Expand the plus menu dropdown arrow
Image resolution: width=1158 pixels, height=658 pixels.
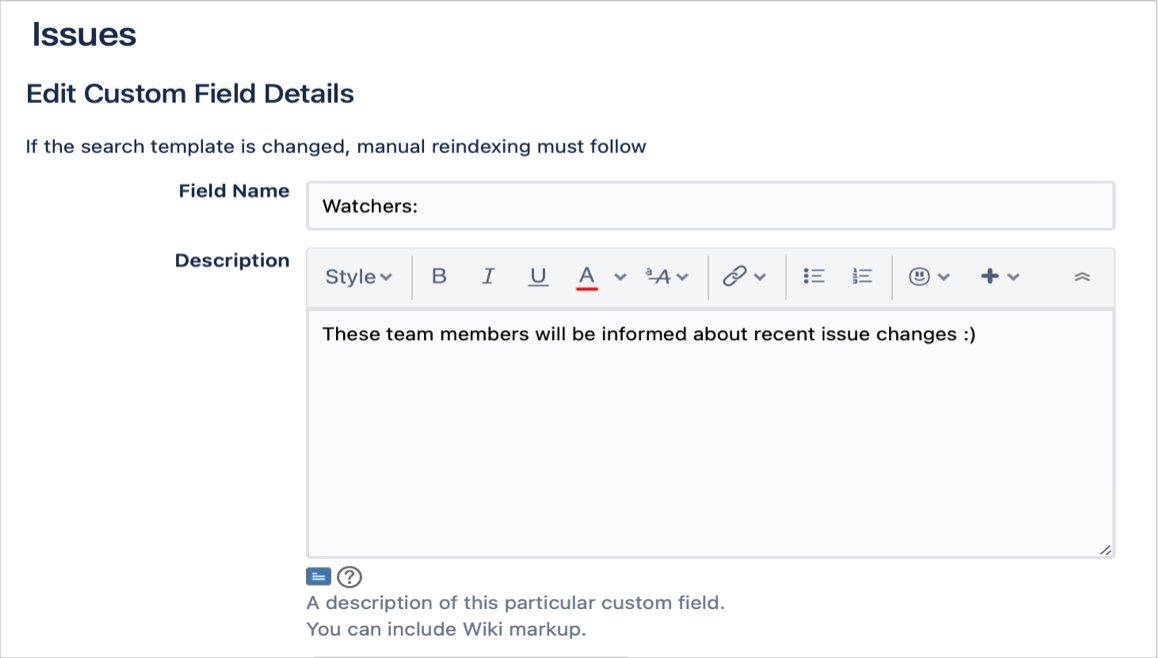pos(1013,277)
